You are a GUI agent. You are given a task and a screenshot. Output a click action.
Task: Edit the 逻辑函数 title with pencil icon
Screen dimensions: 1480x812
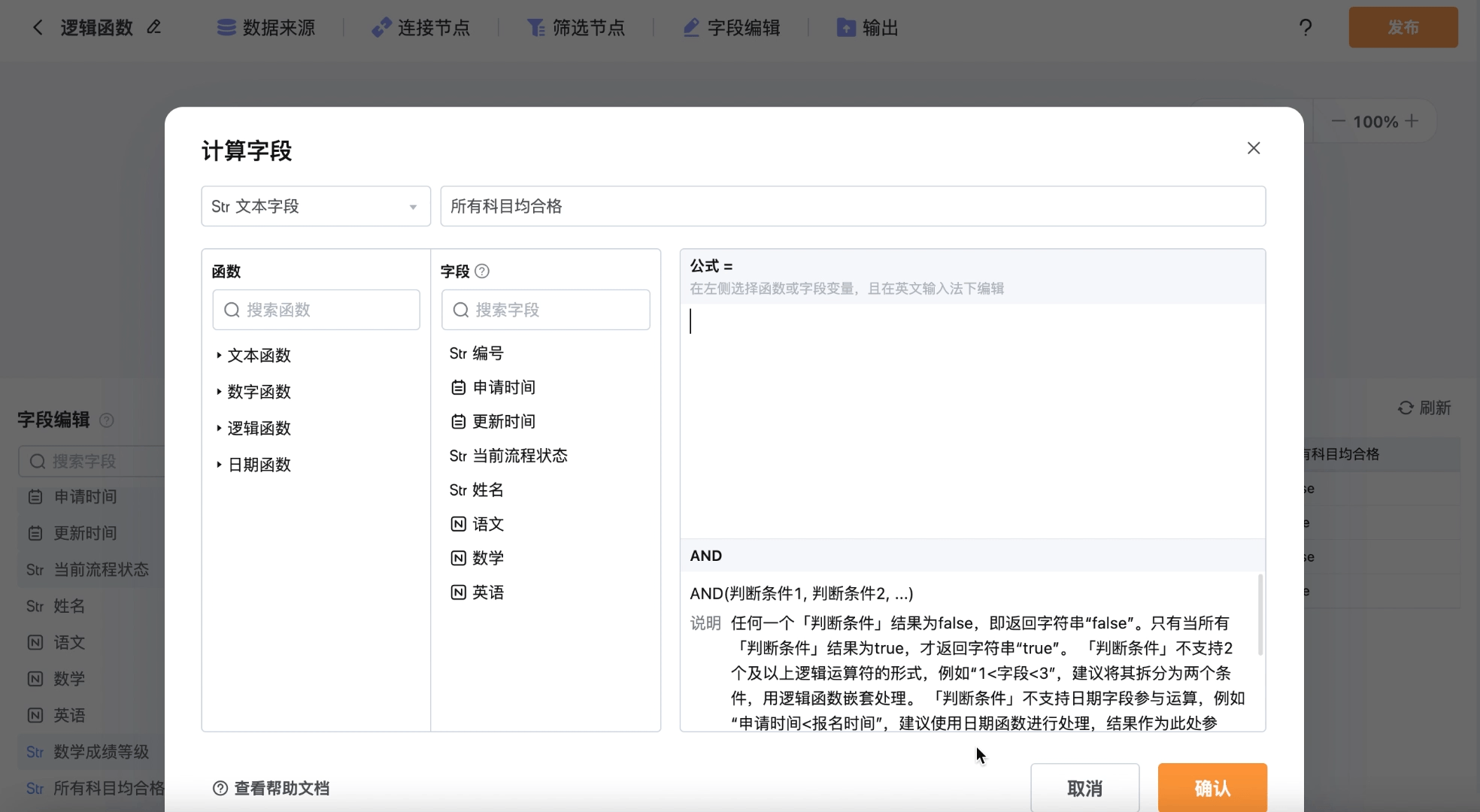[x=153, y=27]
